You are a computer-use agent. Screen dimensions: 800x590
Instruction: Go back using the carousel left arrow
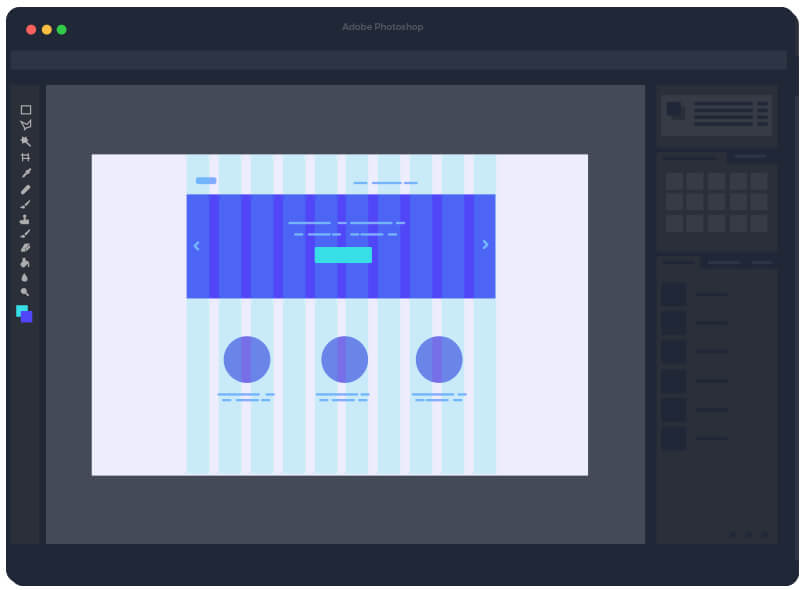[196, 245]
